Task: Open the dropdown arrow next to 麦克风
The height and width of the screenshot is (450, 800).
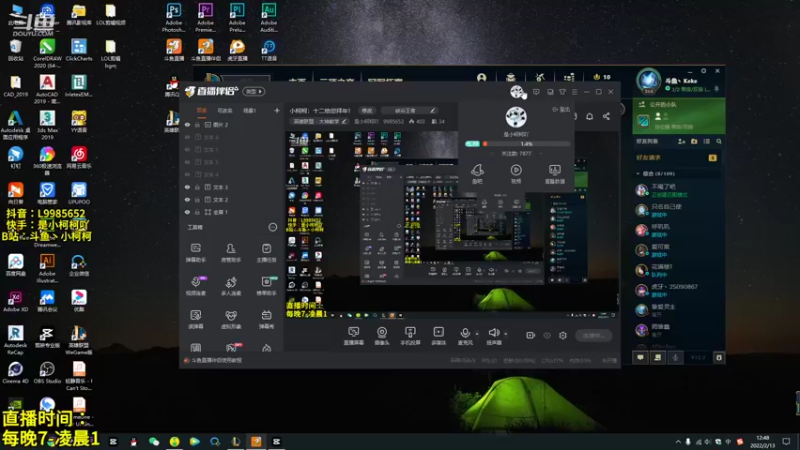Action: [x=477, y=334]
